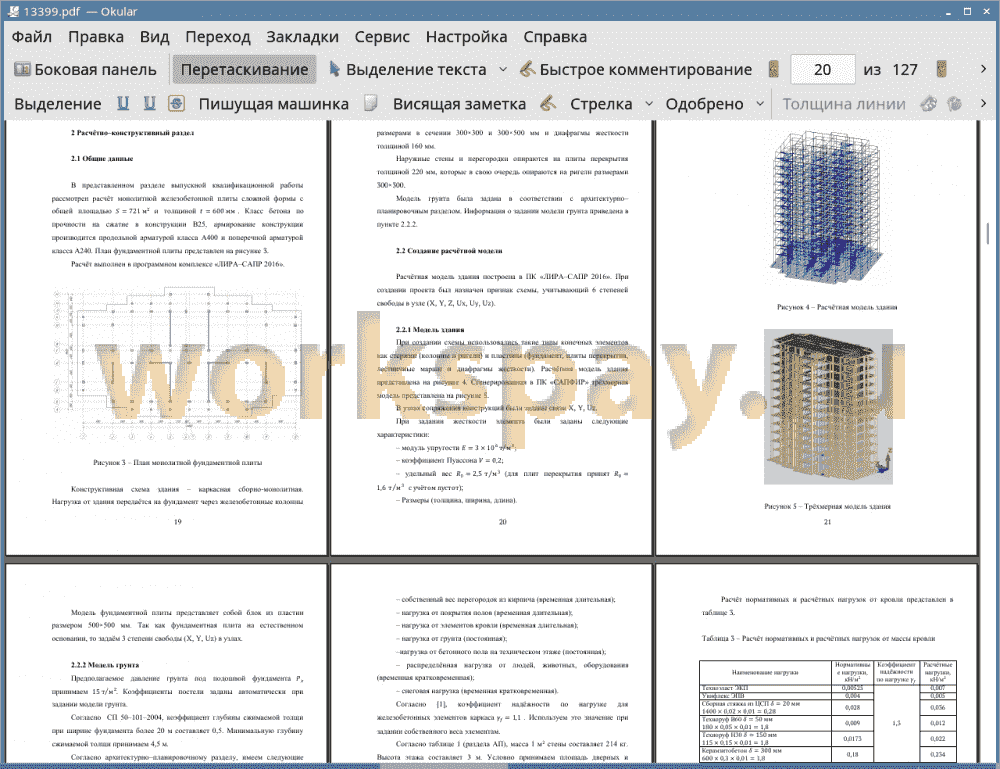Toggle the Висящая заметка popup note tool
The height and width of the screenshot is (769, 1000).
tap(459, 104)
